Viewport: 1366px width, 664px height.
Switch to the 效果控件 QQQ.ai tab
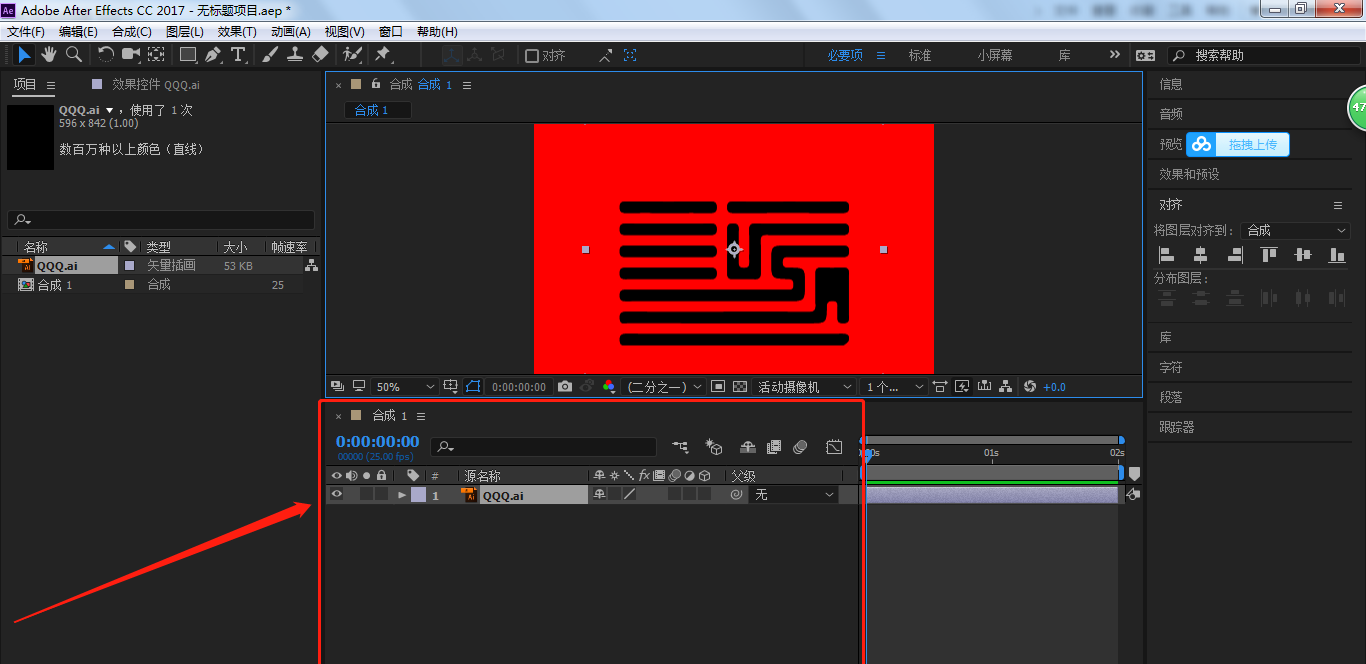[x=156, y=85]
